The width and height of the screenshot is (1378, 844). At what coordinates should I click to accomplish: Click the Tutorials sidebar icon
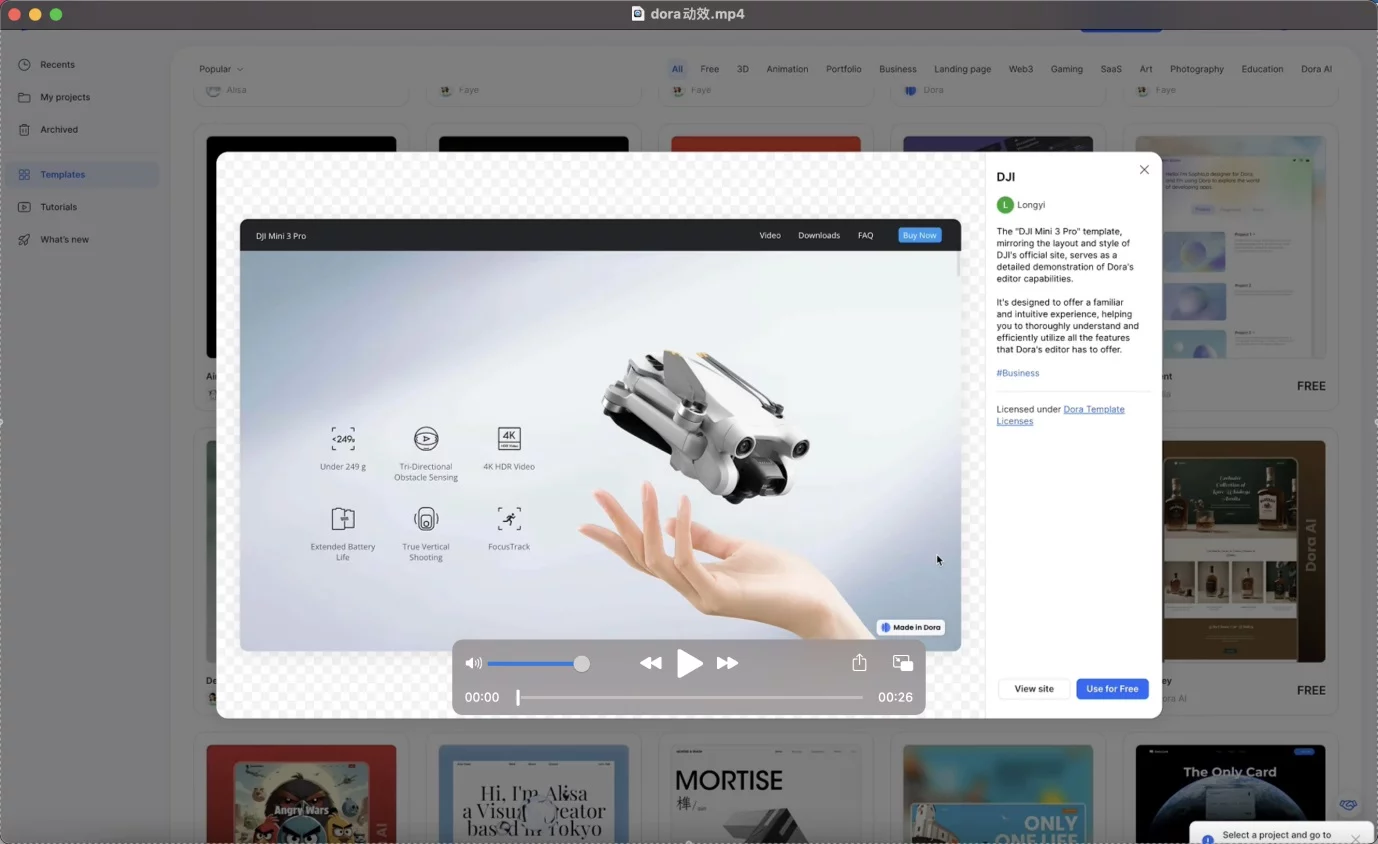coord(24,207)
